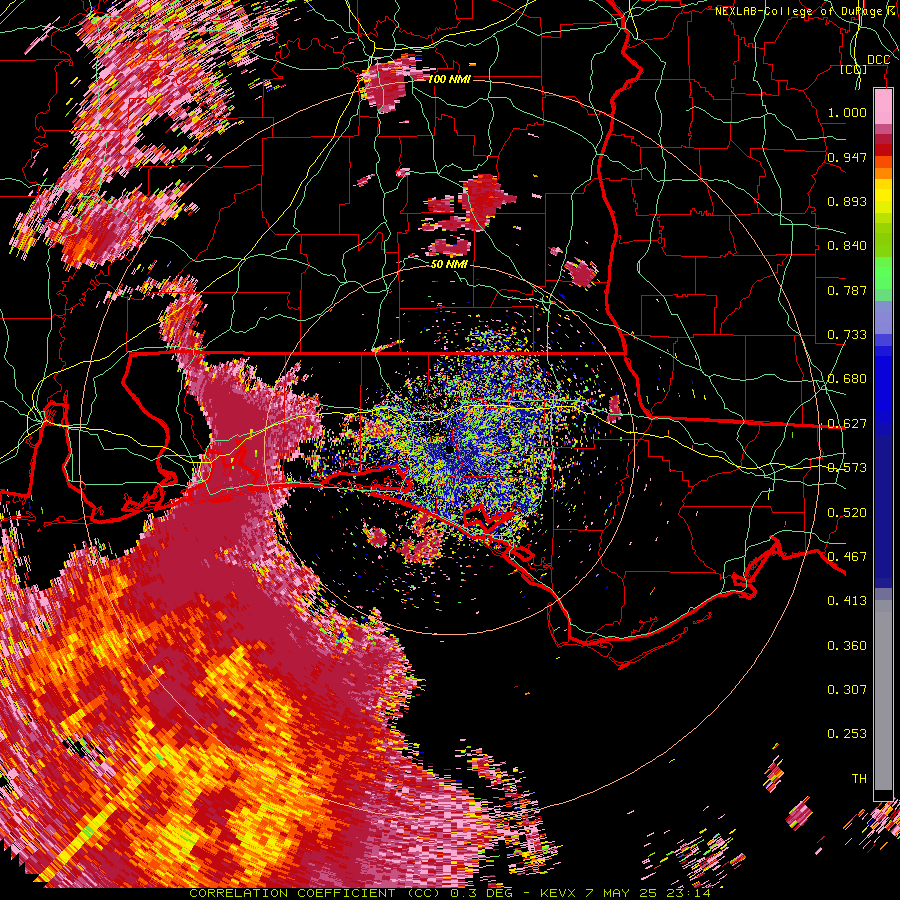Click the TH threshold label

point(859,779)
